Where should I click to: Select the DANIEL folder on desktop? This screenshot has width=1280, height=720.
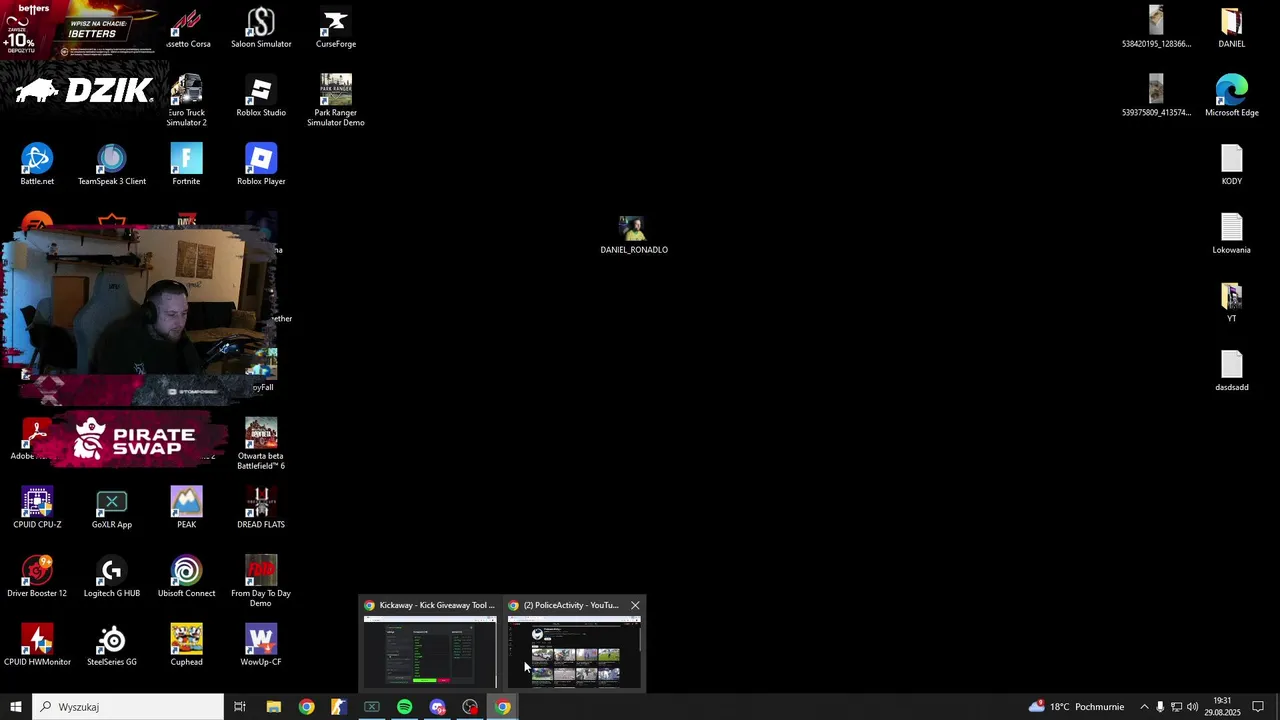coord(1232,28)
